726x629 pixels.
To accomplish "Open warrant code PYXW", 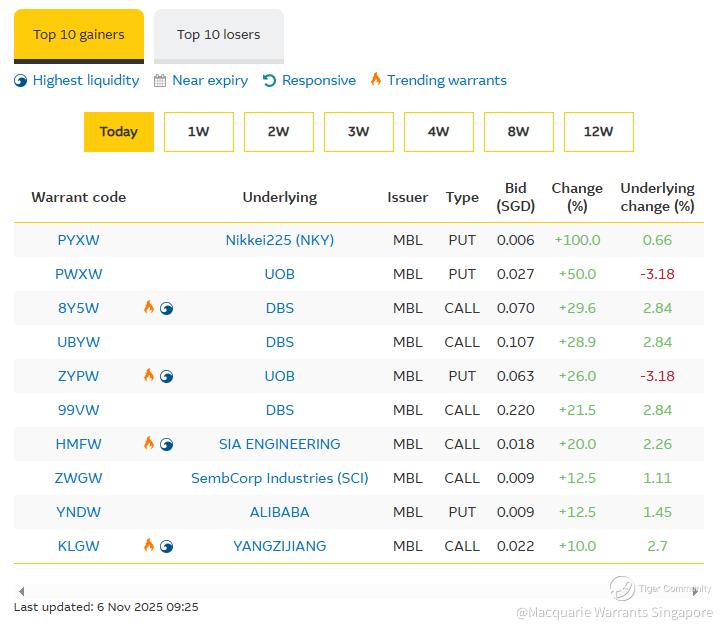I will (79, 240).
